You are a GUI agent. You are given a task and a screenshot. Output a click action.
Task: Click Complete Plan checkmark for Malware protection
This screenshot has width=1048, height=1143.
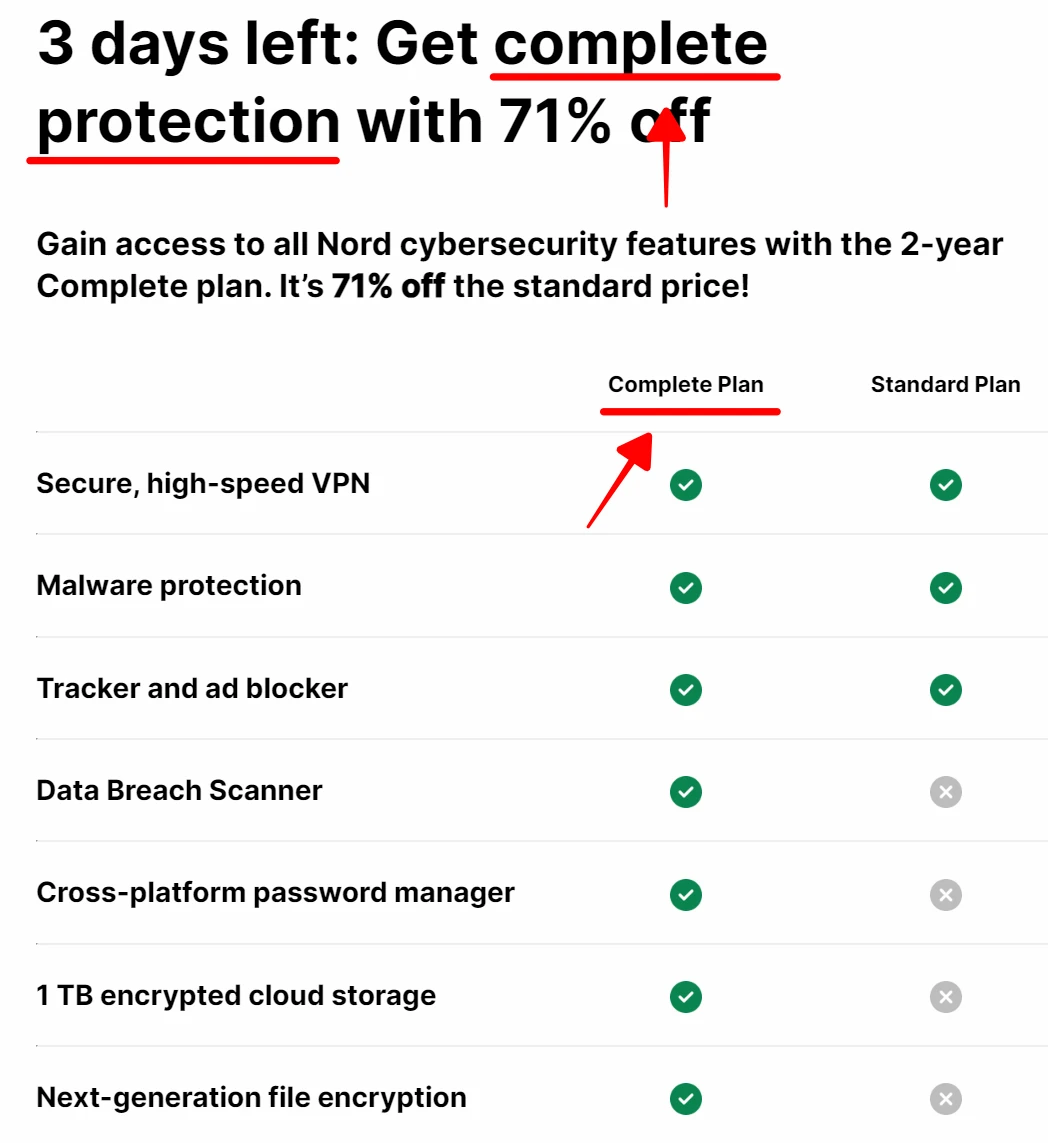point(686,588)
